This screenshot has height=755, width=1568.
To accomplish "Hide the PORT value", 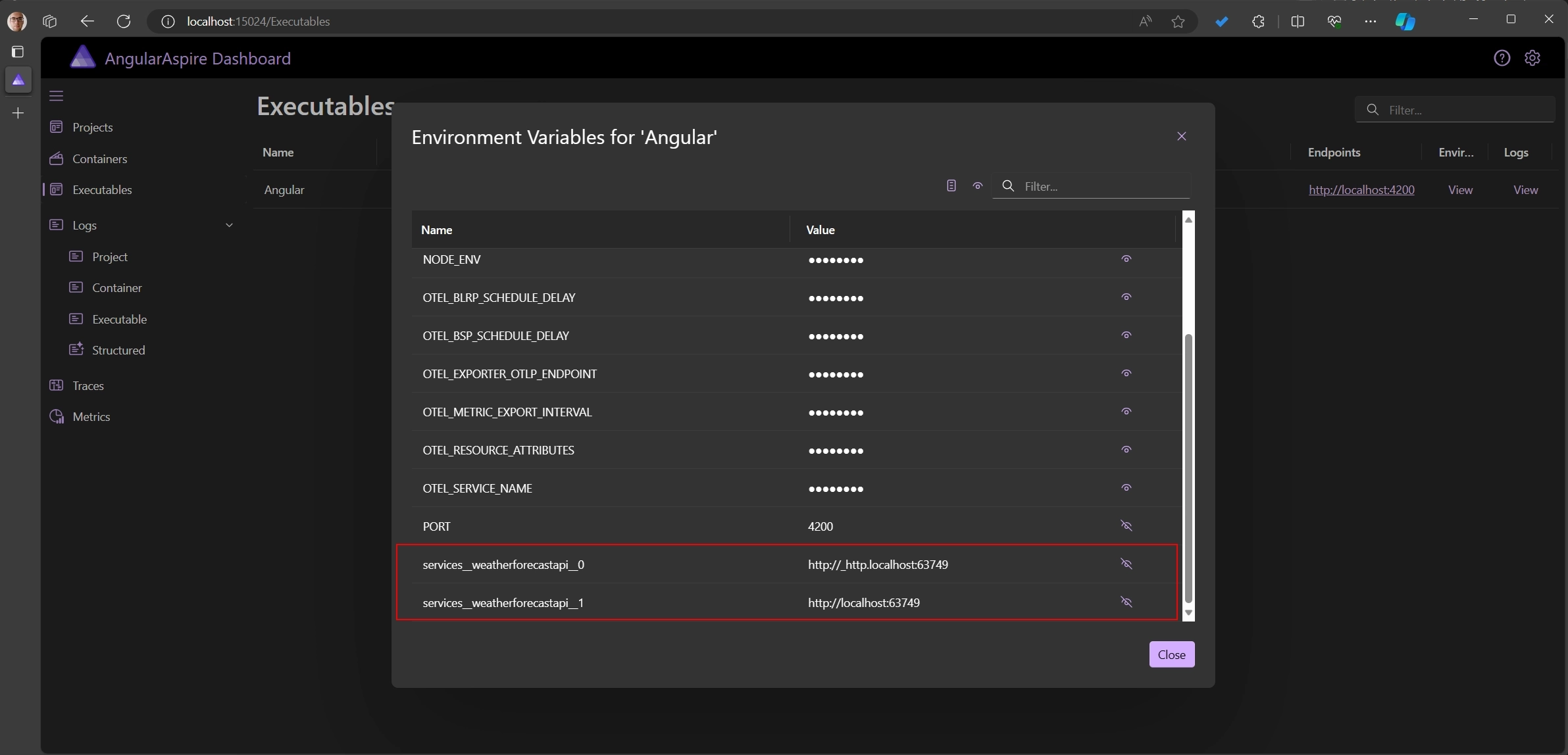I will [x=1126, y=526].
